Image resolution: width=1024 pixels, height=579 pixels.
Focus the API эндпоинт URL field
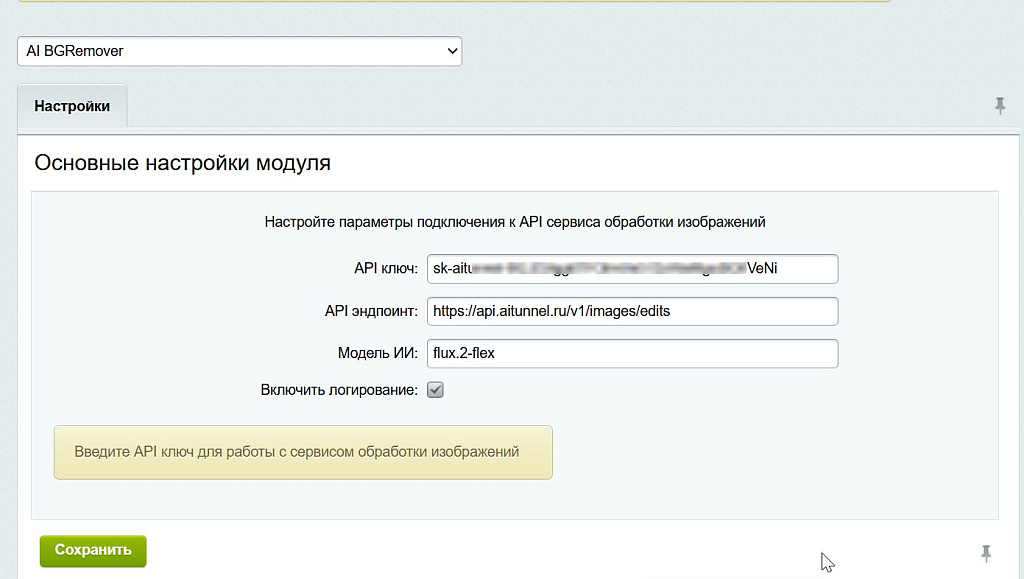pyautogui.click(x=632, y=311)
